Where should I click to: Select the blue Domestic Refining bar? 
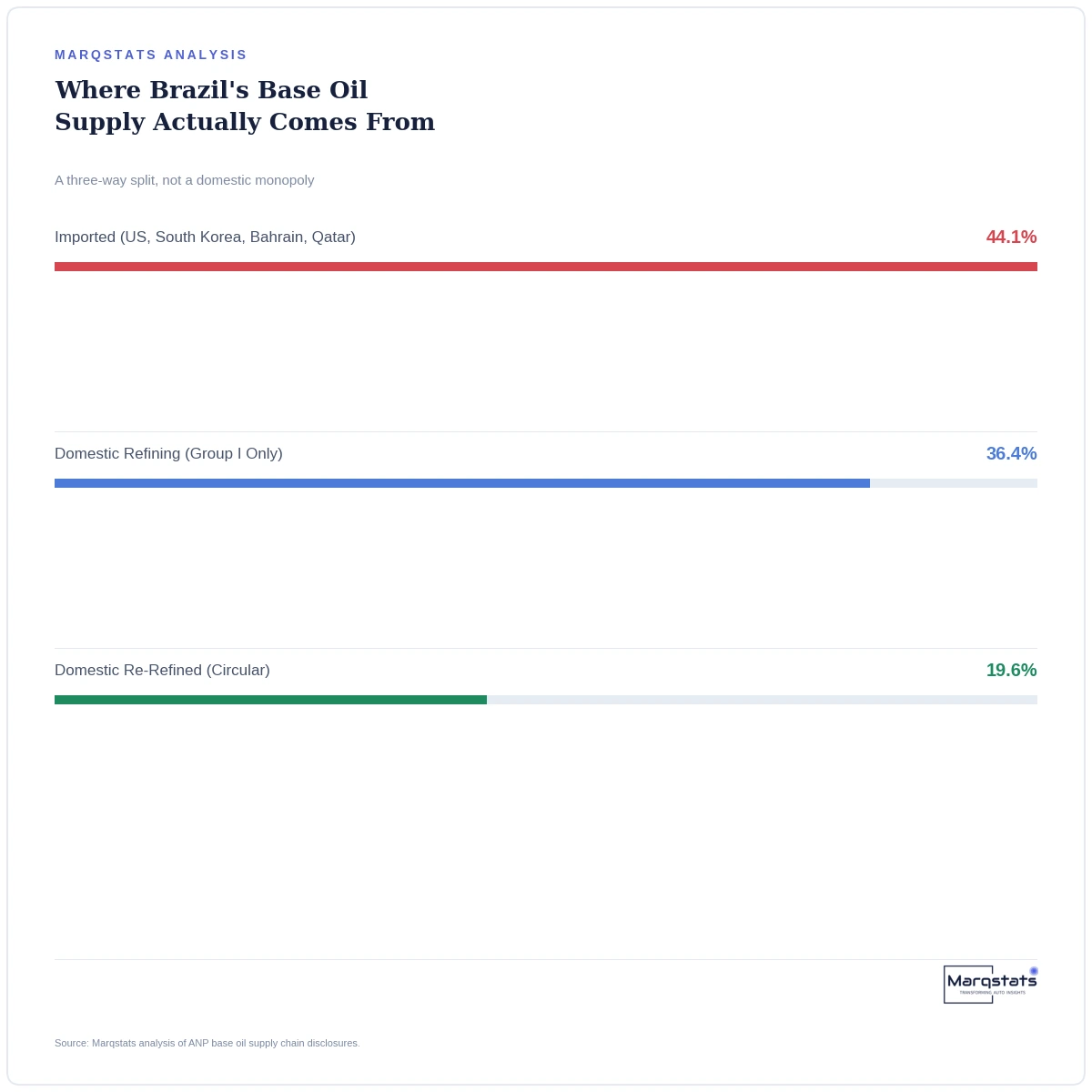[x=462, y=483]
